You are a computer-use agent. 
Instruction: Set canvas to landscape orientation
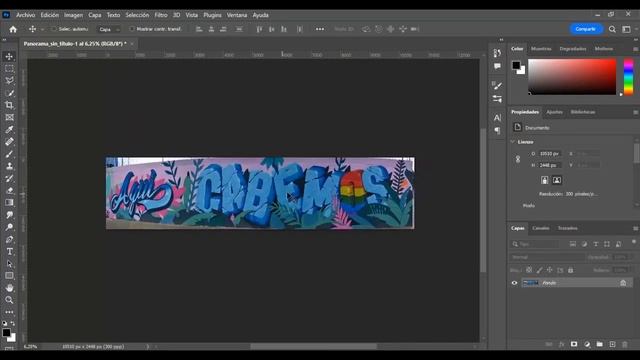click(x=557, y=180)
